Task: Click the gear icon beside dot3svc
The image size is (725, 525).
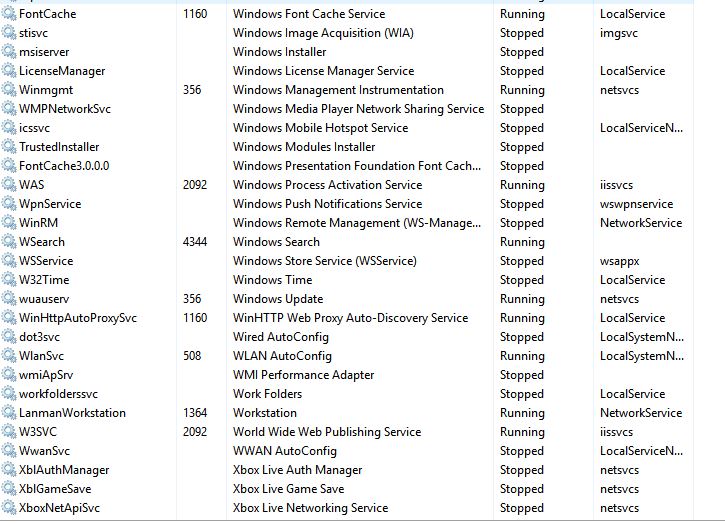Action: 9,337
